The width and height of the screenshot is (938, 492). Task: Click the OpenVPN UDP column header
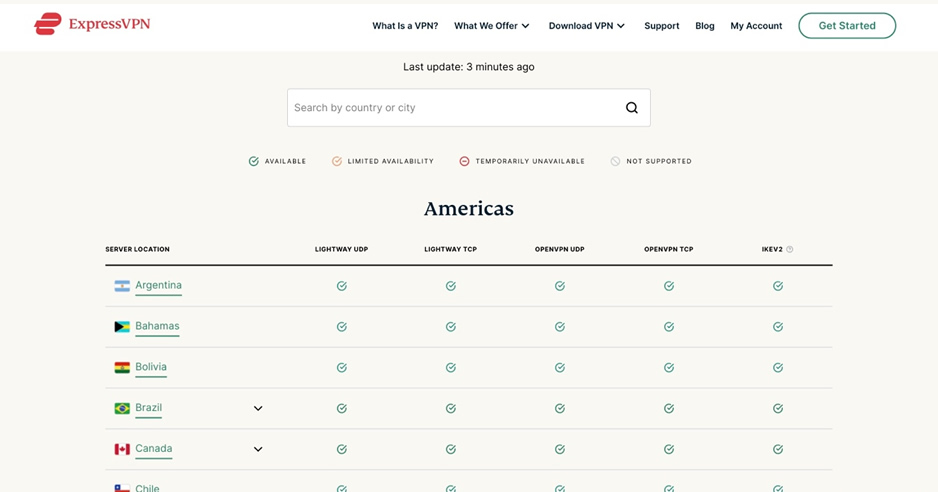(559, 249)
